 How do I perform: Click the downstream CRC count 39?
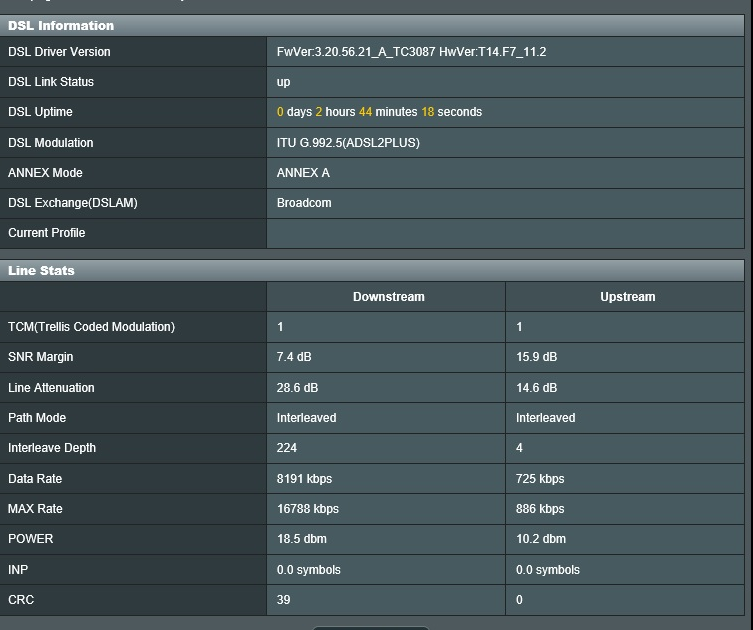(x=284, y=600)
